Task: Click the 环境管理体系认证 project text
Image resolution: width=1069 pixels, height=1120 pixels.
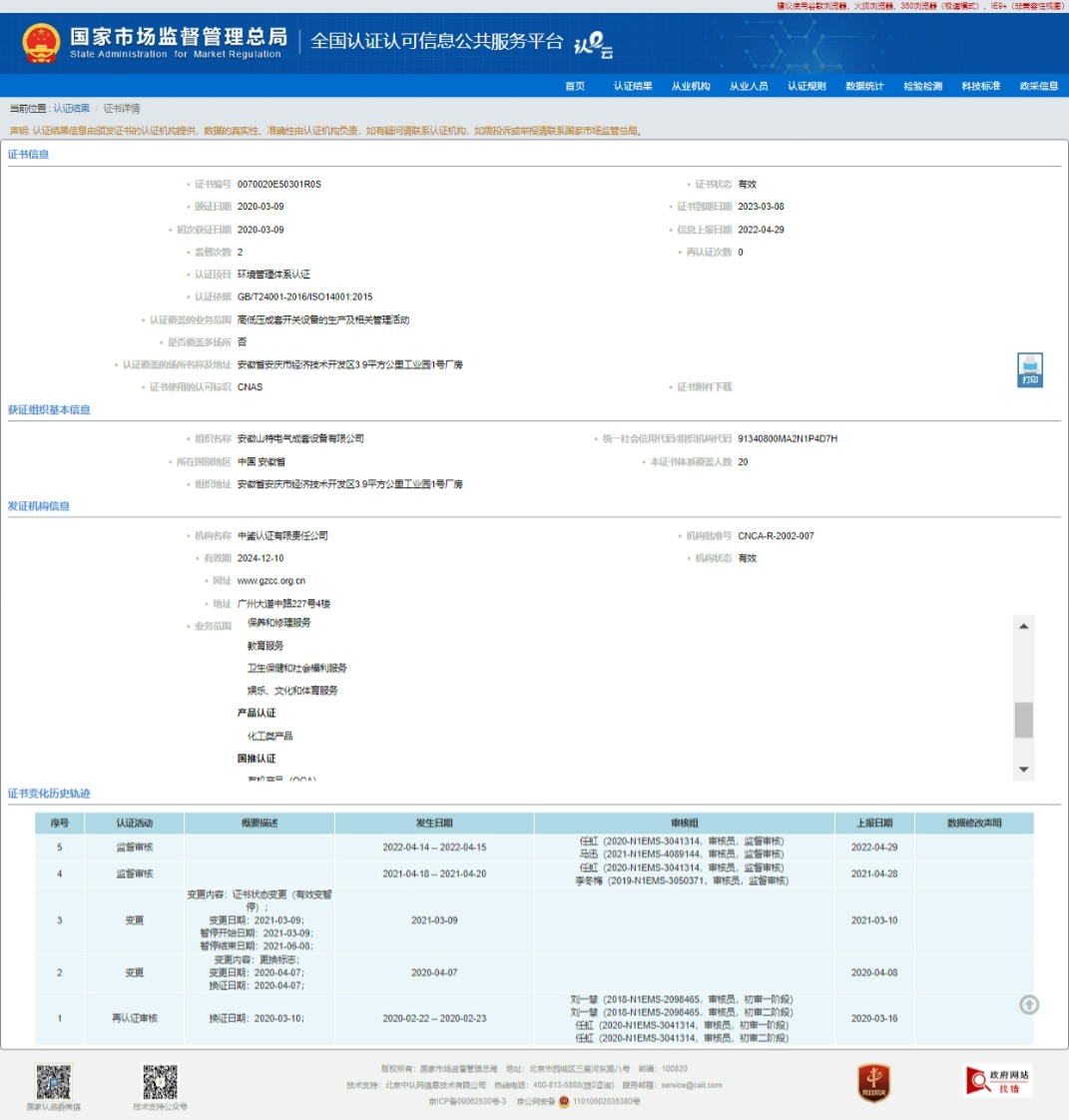Action: click(273, 275)
